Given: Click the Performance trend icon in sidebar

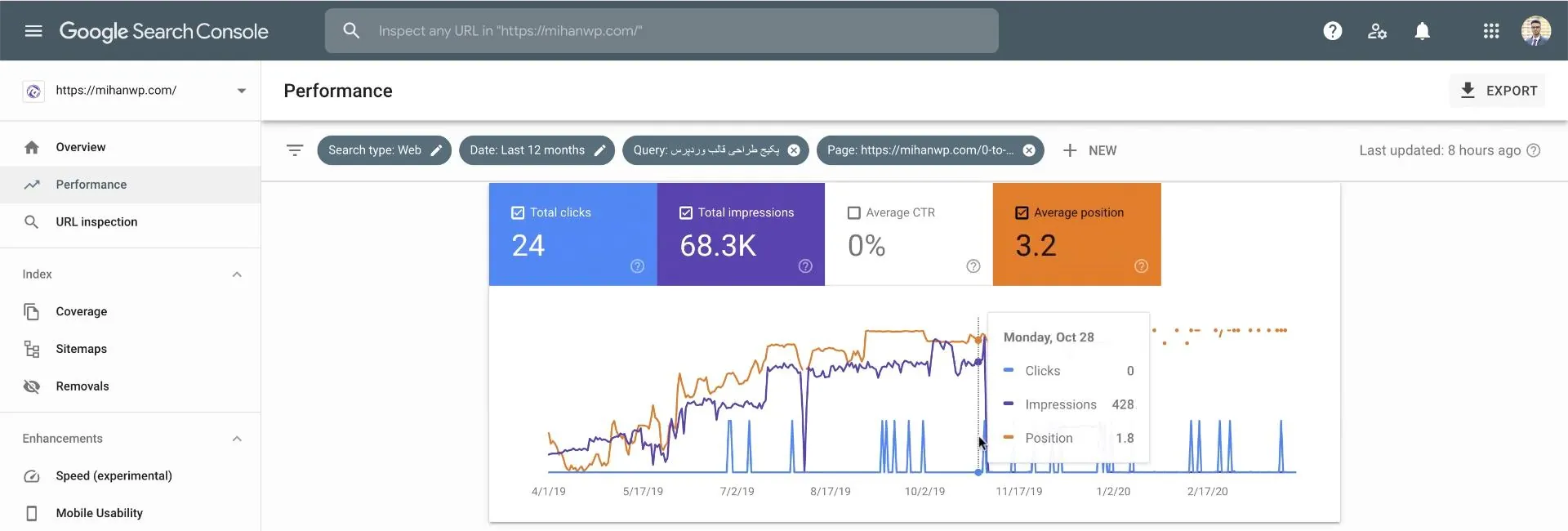Looking at the screenshot, I should 32,185.
